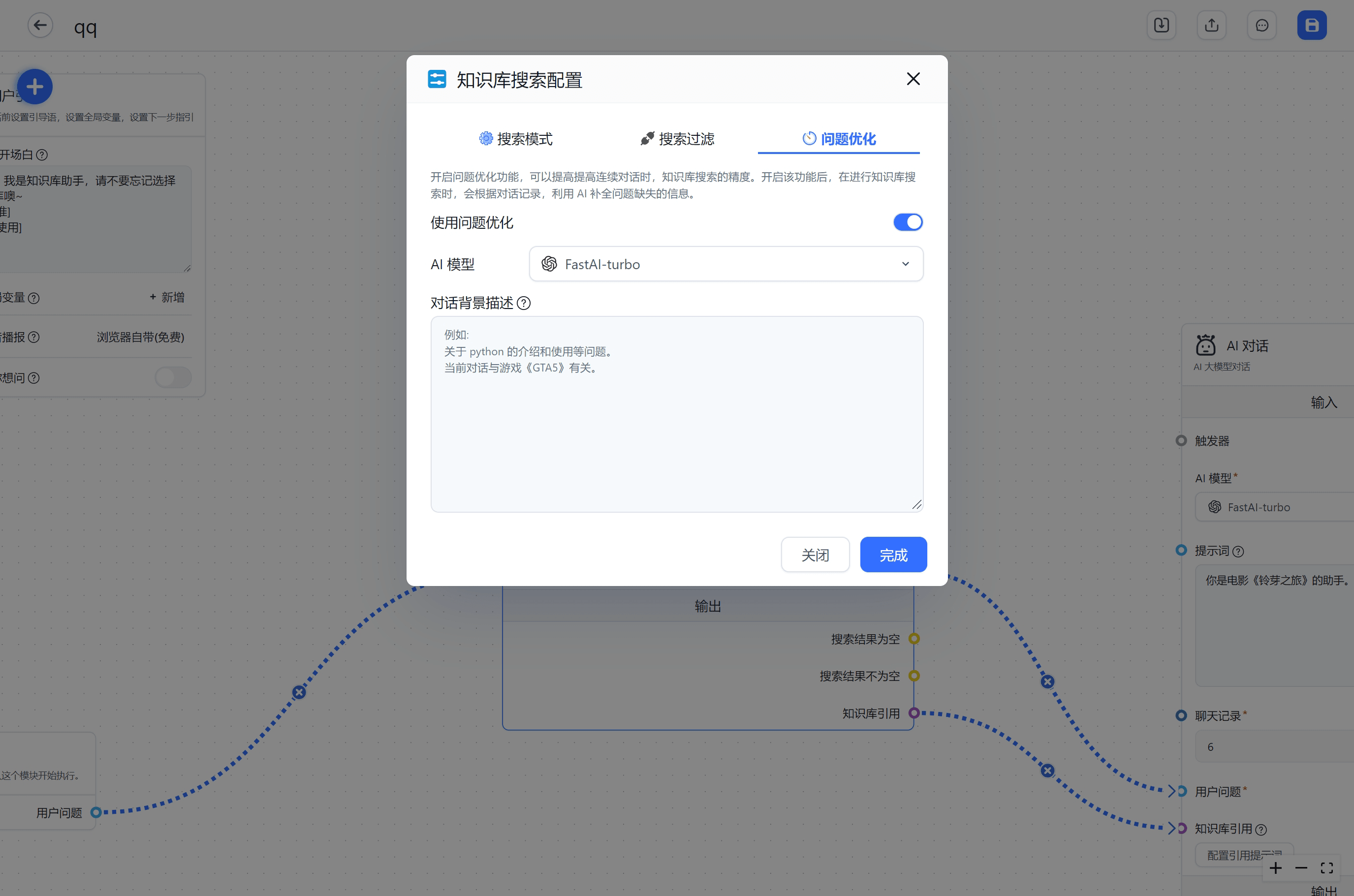The width and height of the screenshot is (1354, 896).
Task: Click the blue save icon
Action: point(1311,25)
